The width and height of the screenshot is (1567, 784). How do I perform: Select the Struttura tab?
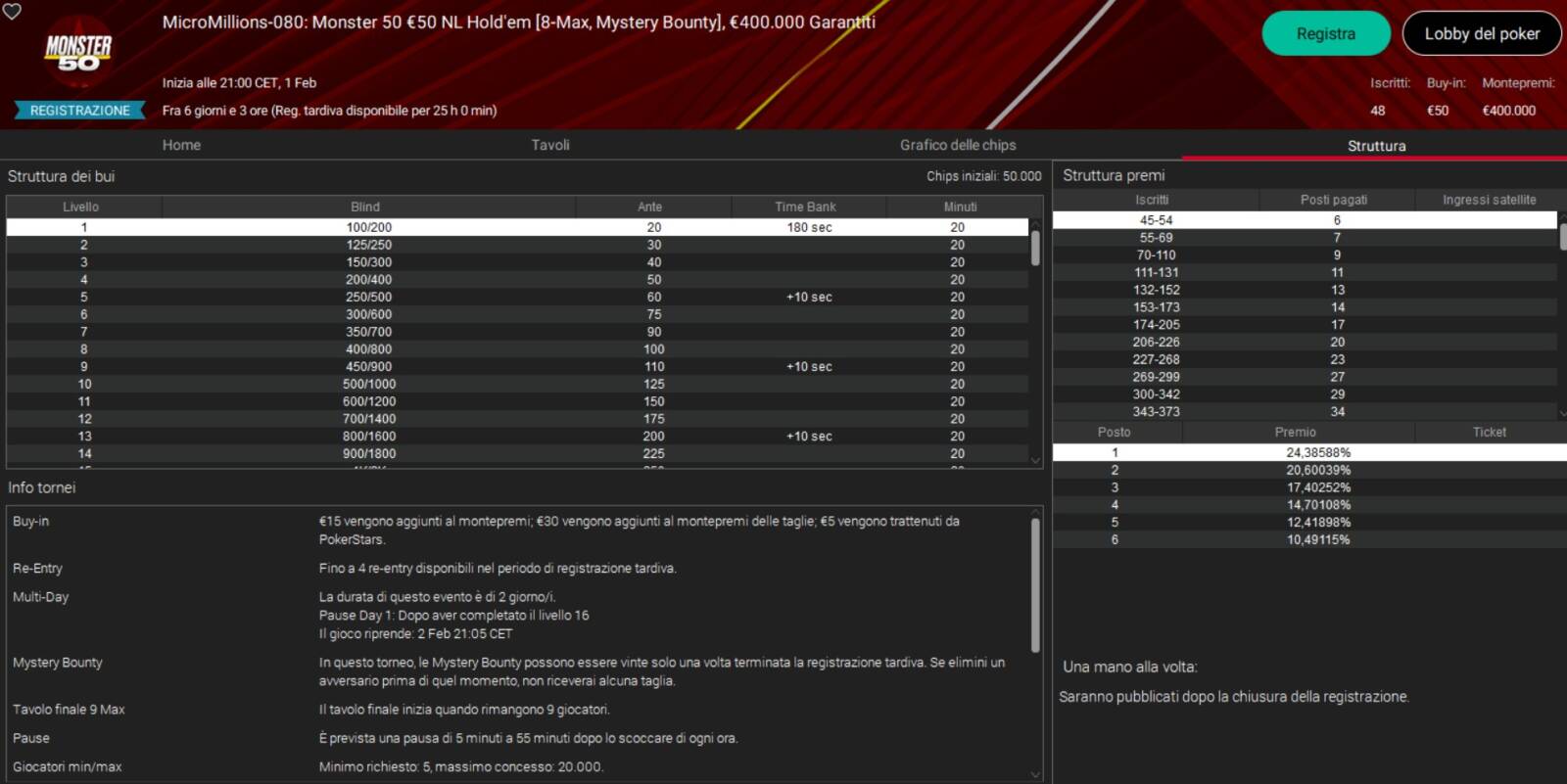(x=1375, y=146)
